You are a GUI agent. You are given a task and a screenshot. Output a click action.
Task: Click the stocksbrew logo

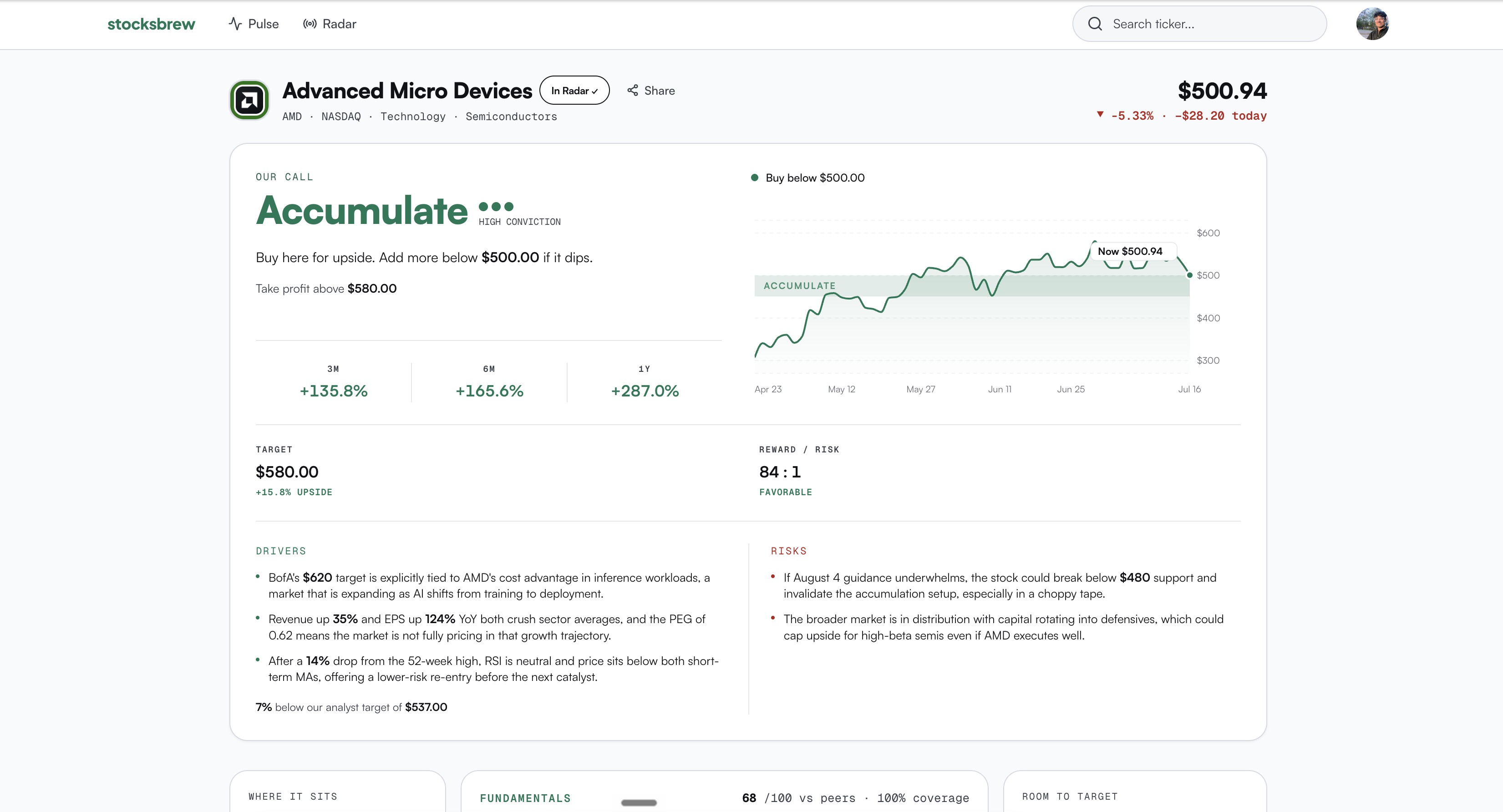coord(151,24)
